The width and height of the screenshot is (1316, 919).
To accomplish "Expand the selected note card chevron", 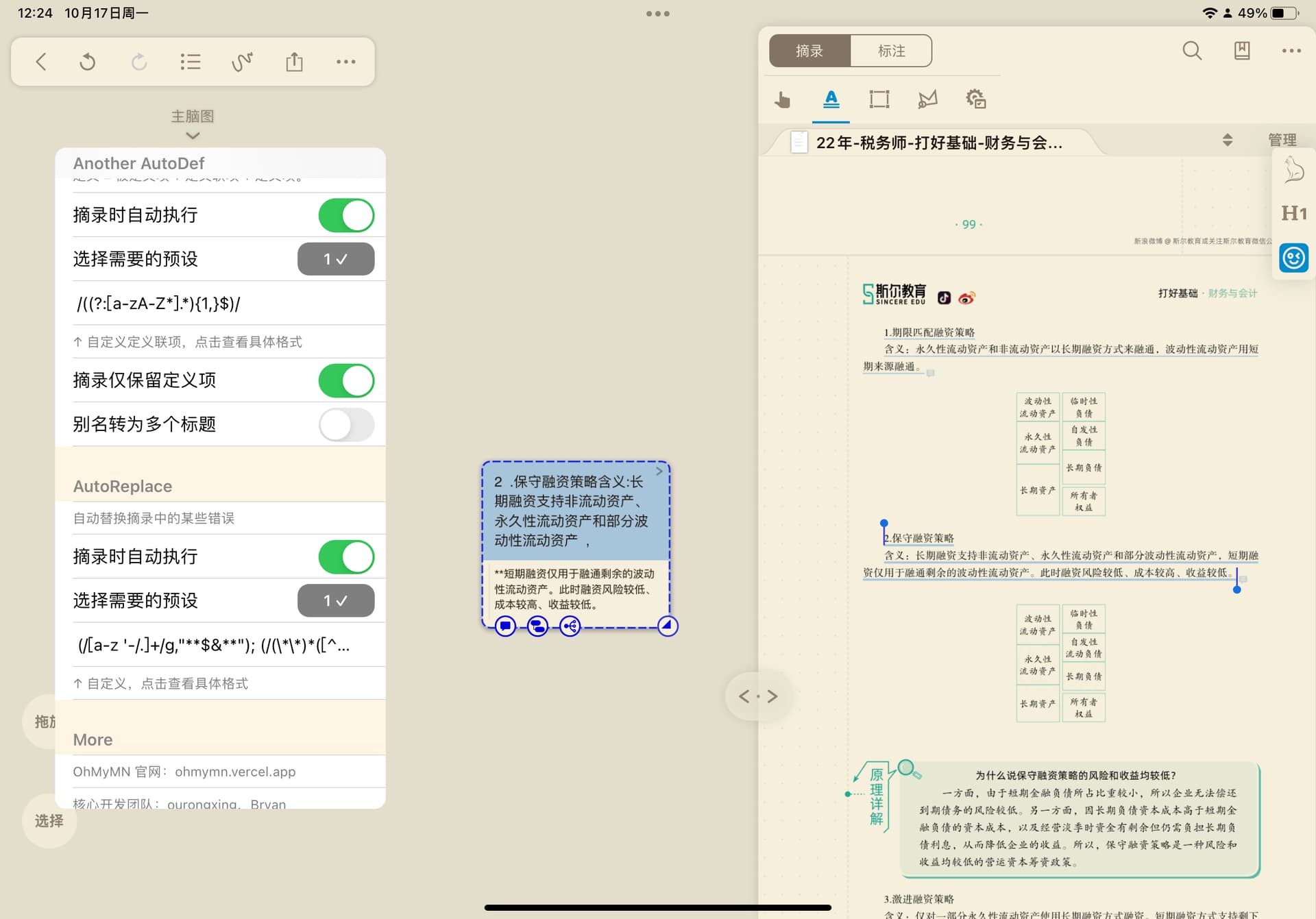I will point(659,471).
